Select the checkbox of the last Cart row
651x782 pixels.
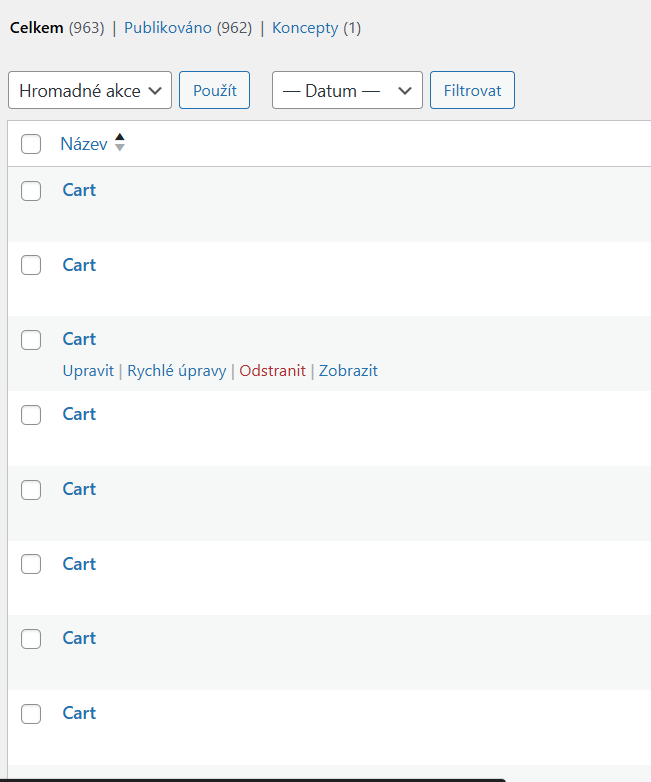(31, 714)
